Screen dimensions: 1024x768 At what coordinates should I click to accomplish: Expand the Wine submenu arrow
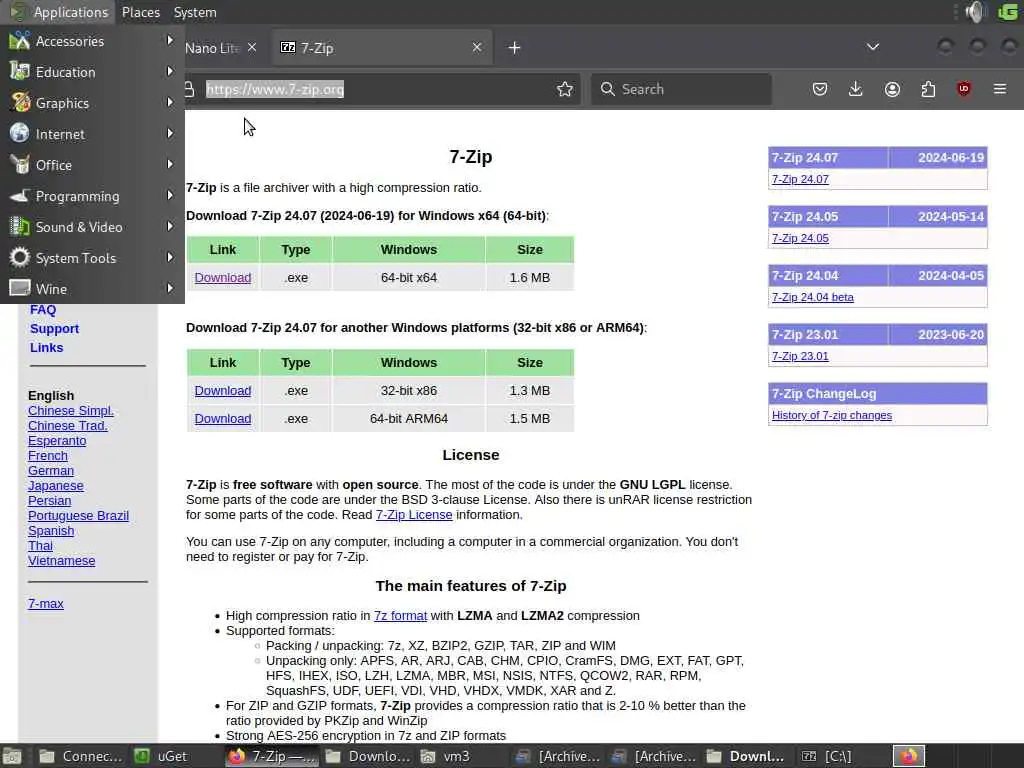(x=170, y=288)
